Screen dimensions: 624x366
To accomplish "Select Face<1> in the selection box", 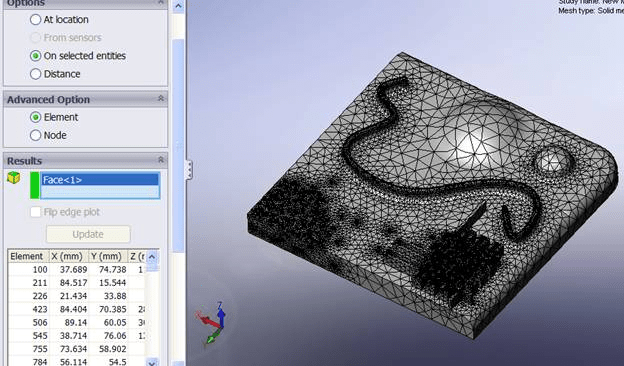I will (x=100, y=180).
